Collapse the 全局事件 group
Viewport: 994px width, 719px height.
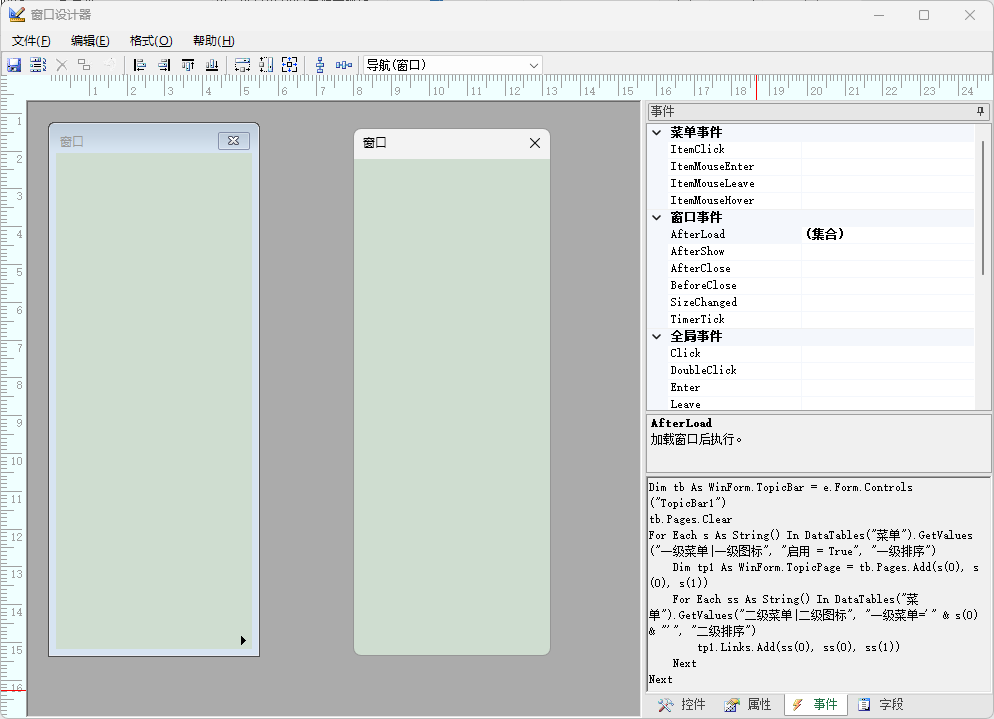point(657,336)
